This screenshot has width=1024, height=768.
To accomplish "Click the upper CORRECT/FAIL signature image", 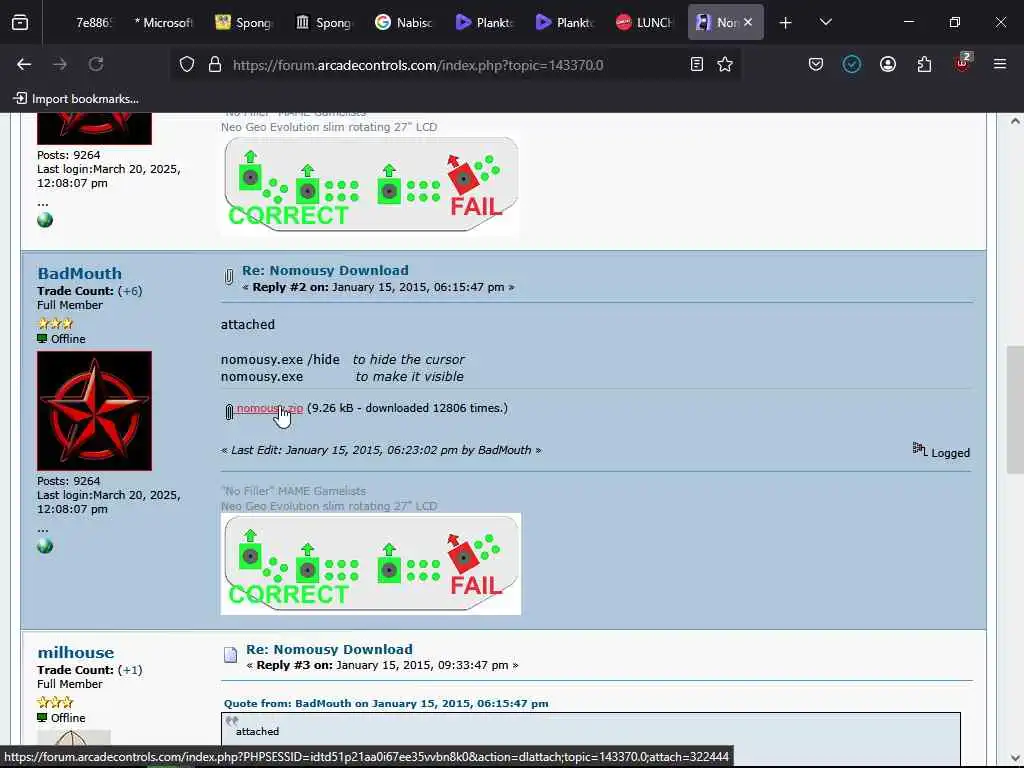I will coord(371,185).
